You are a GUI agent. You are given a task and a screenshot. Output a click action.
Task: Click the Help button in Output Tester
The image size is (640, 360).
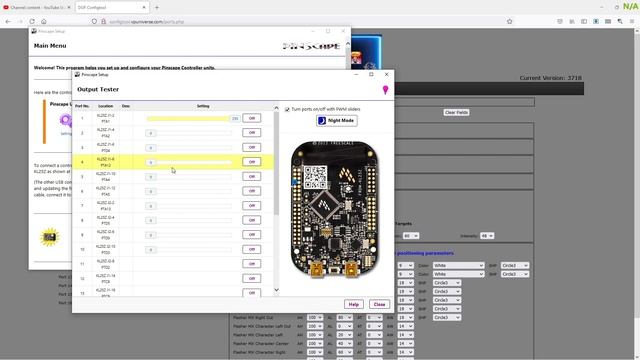click(x=353, y=304)
